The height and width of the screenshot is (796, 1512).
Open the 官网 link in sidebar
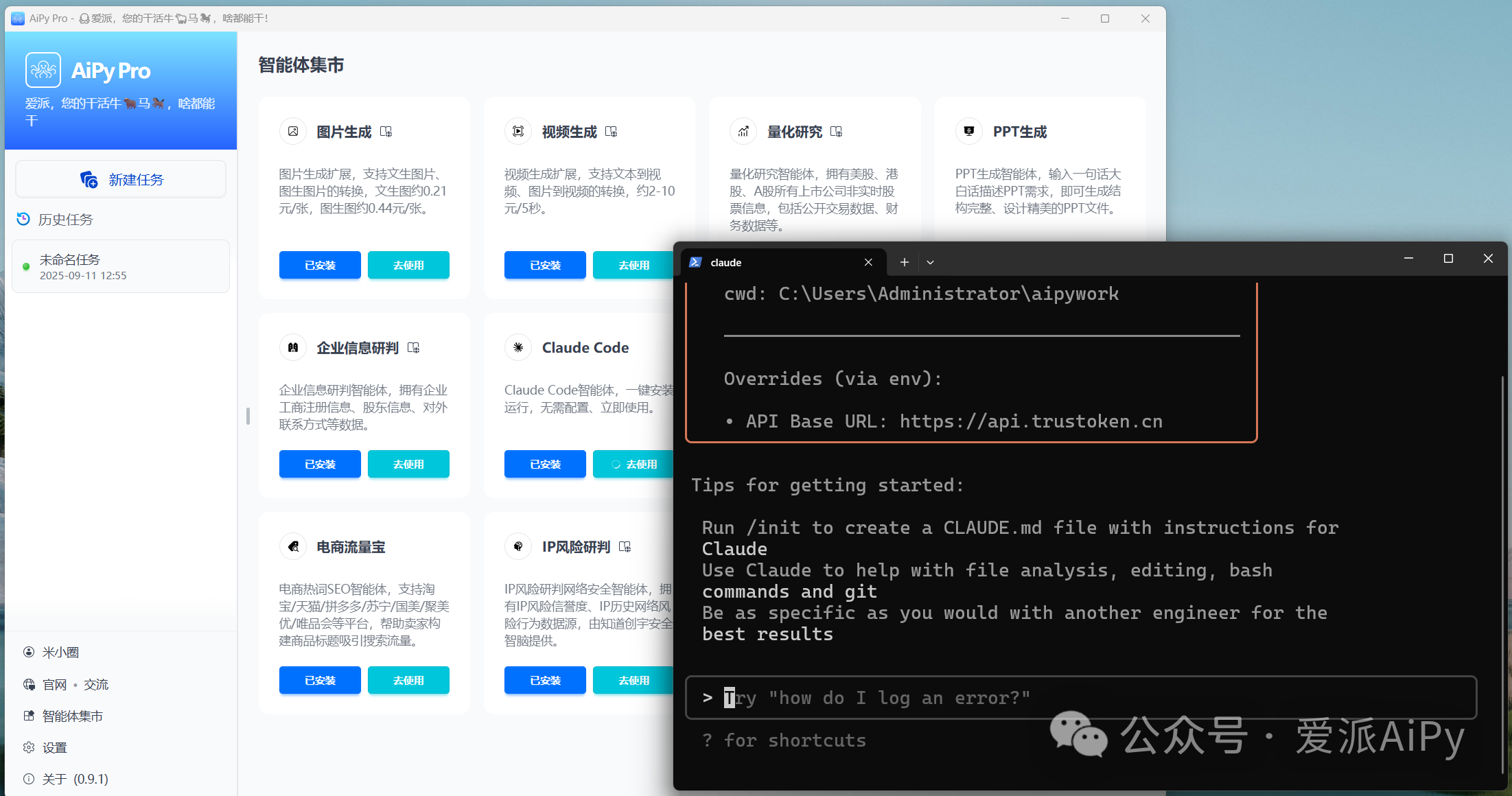[x=55, y=684]
